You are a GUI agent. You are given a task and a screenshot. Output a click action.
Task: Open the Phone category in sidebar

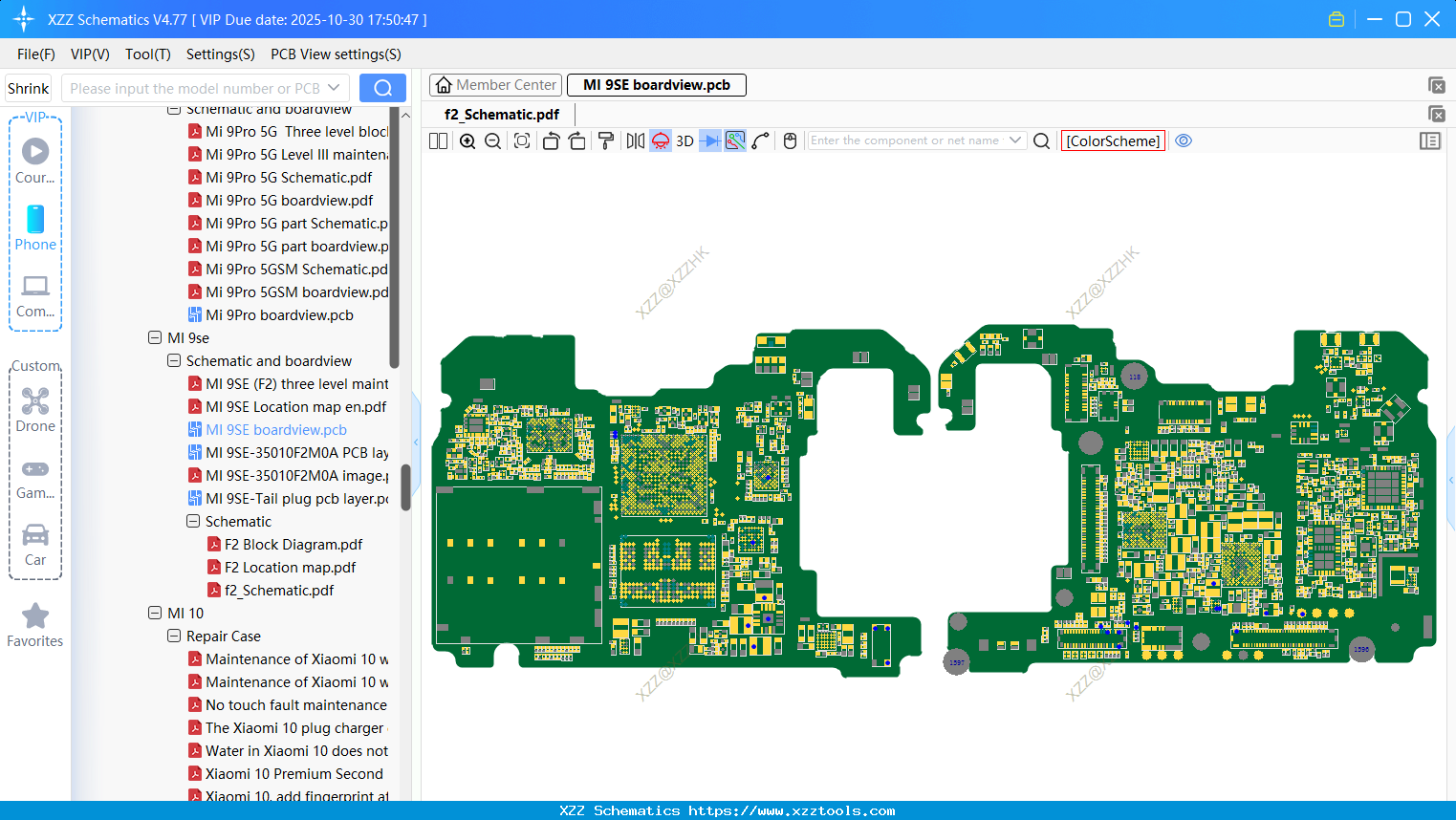35,227
